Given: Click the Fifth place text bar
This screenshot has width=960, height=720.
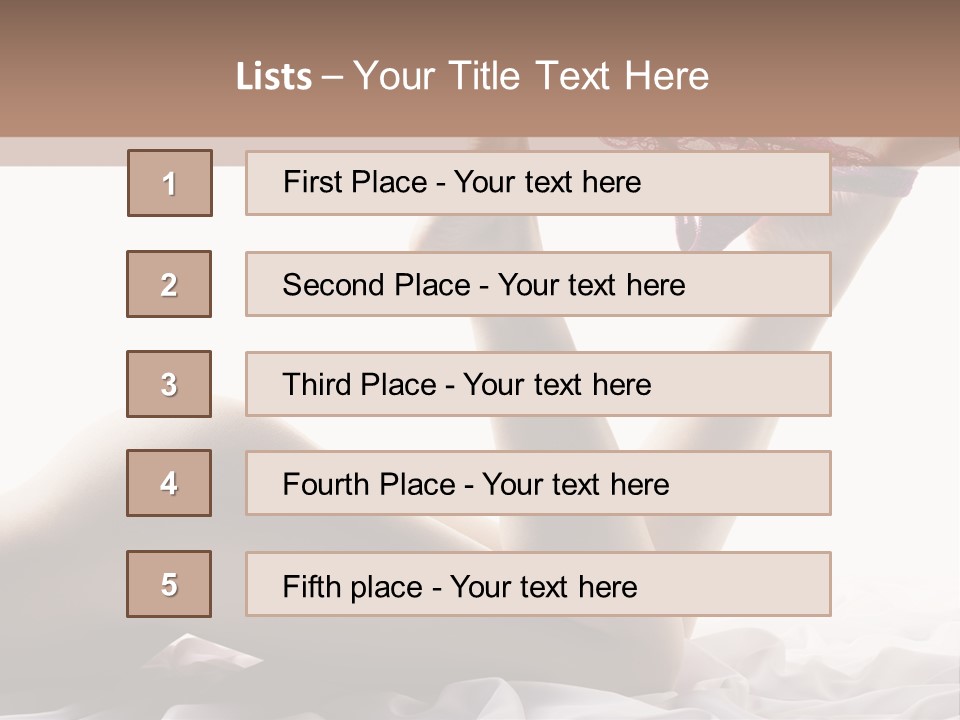Looking at the screenshot, I should point(538,584).
